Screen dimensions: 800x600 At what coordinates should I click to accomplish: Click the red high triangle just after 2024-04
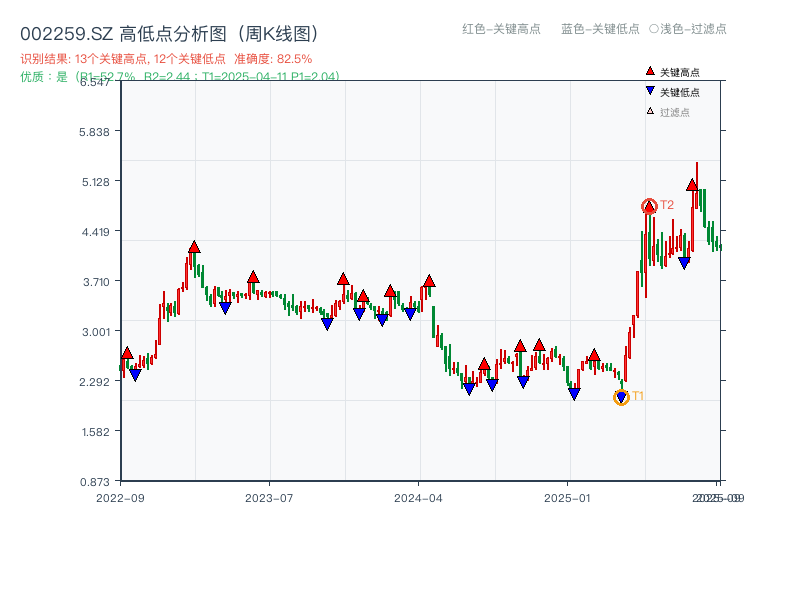tap(429, 281)
